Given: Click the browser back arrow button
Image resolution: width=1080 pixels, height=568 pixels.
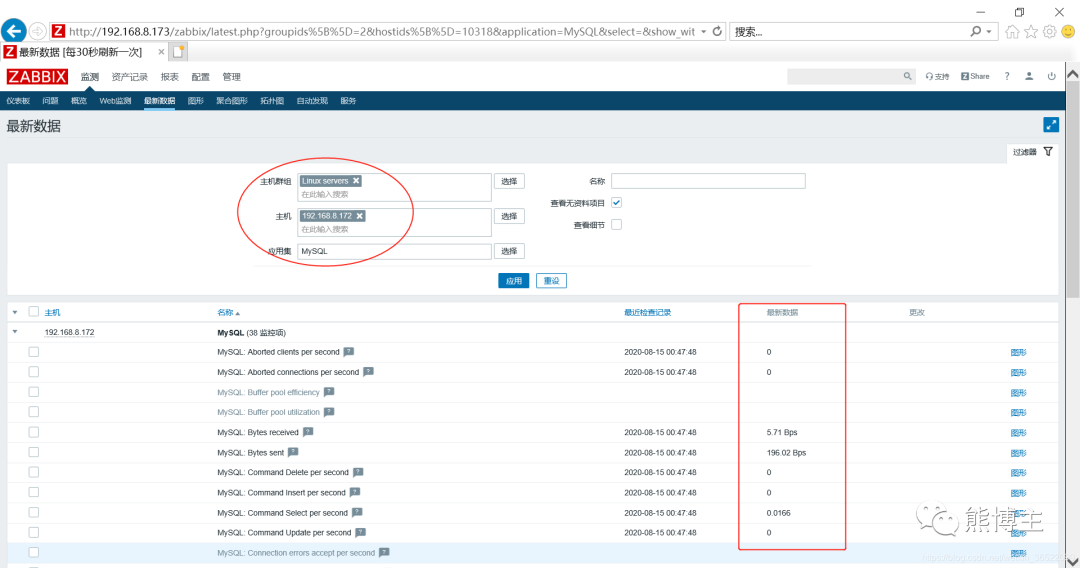Looking at the screenshot, I should coord(14,31).
